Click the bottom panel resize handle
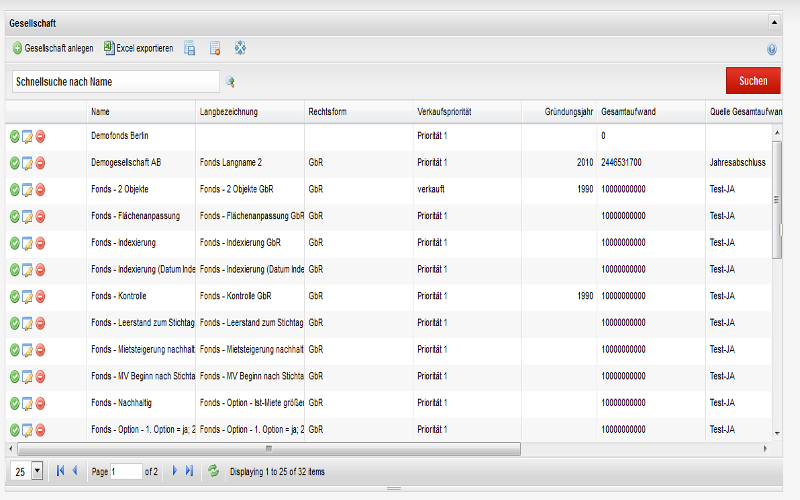 [393, 488]
